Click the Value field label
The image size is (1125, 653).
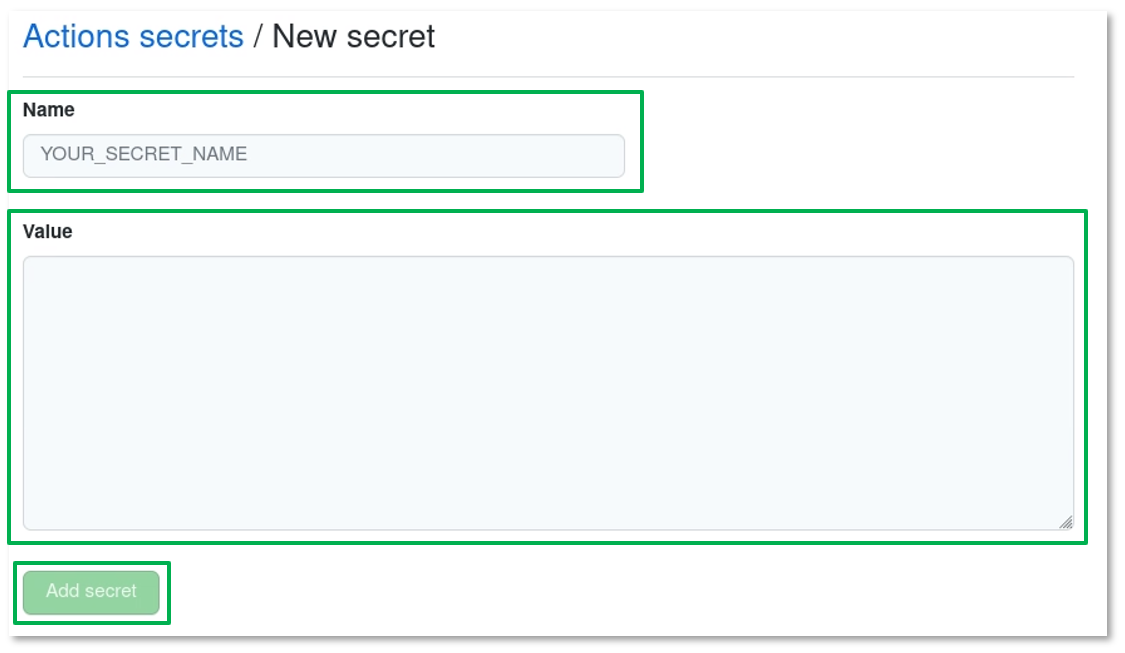tap(48, 232)
